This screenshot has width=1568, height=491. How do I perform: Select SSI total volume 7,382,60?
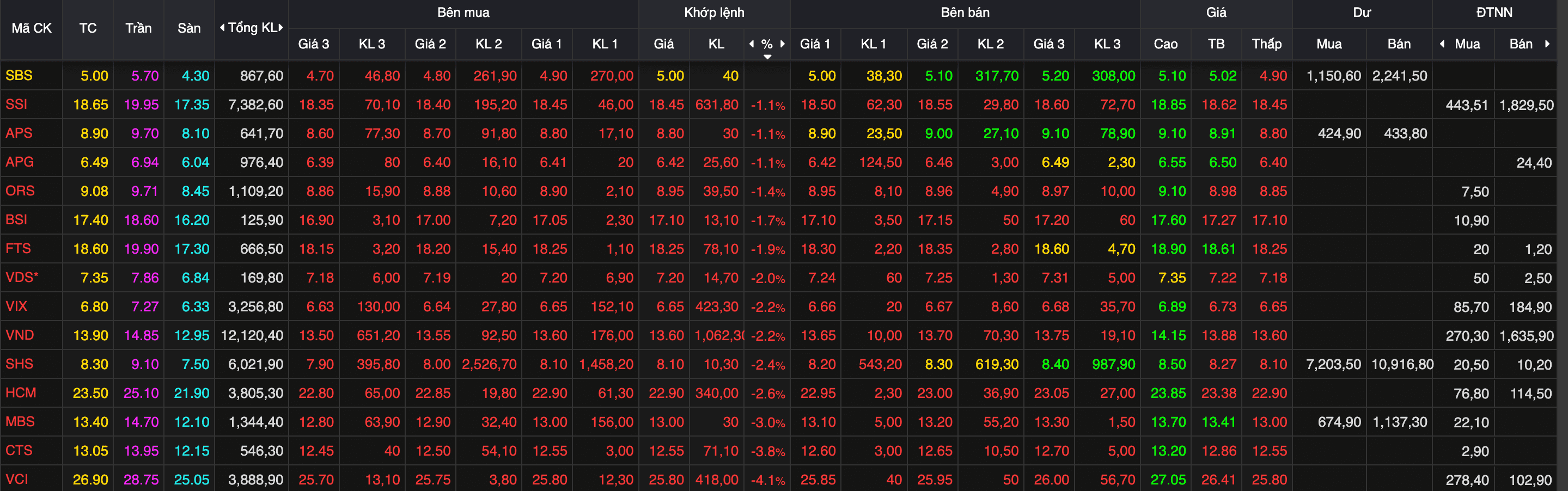[x=255, y=105]
